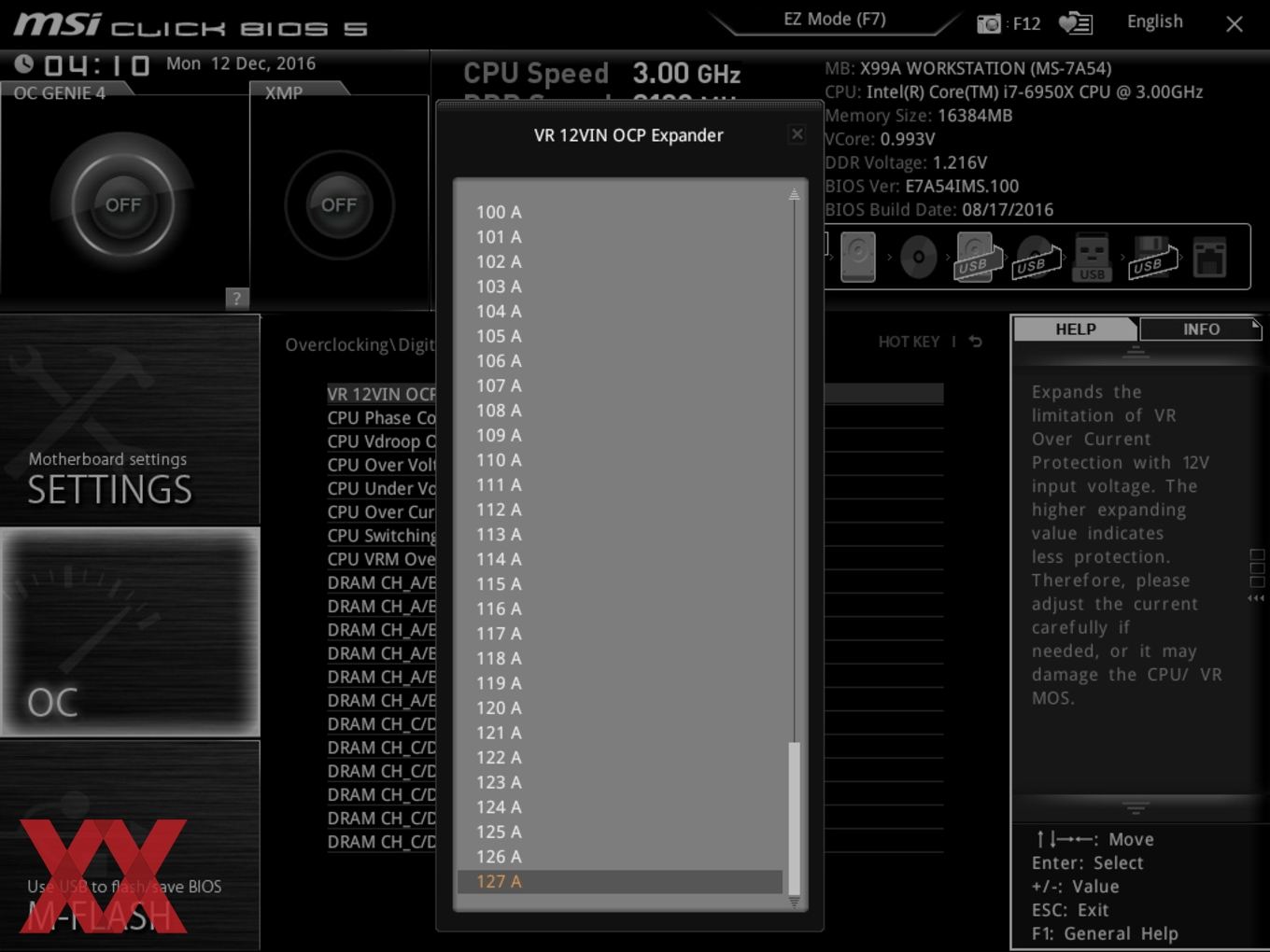The height and width of the screenshot is (952, 1270).
Task: Pick the 105 A value
Action: 620,336
